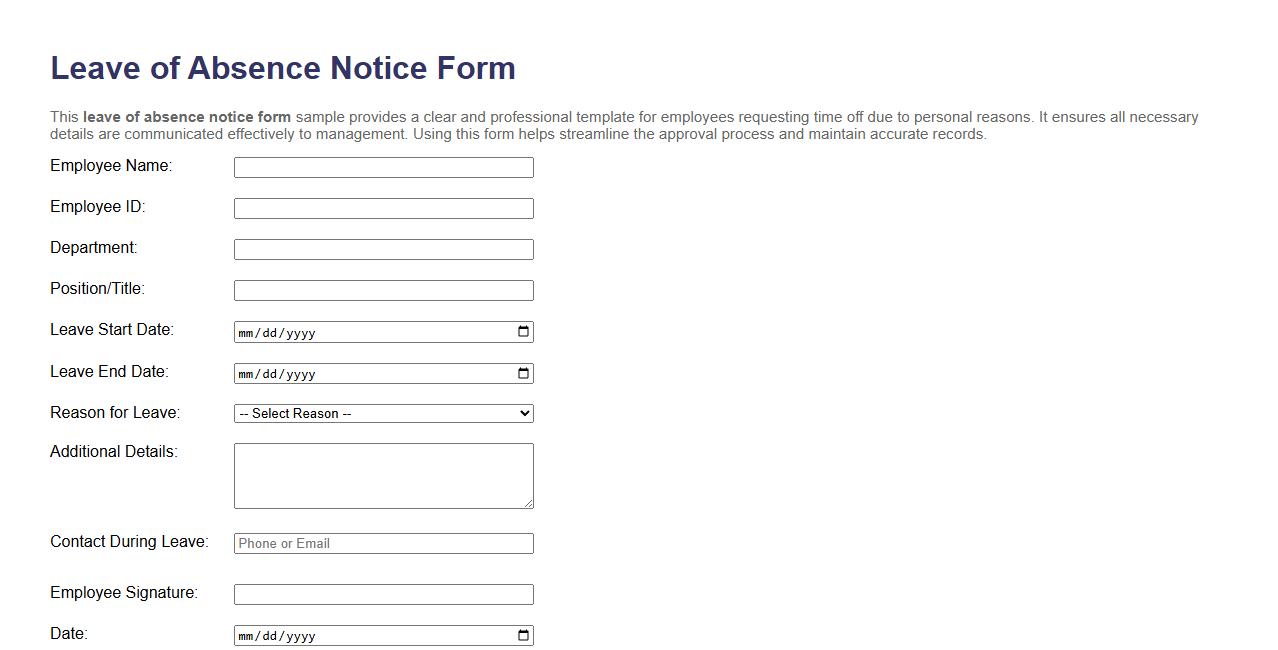
Task: Click the dropdown arrow on Reason for Leave
Action: point(524,413)
